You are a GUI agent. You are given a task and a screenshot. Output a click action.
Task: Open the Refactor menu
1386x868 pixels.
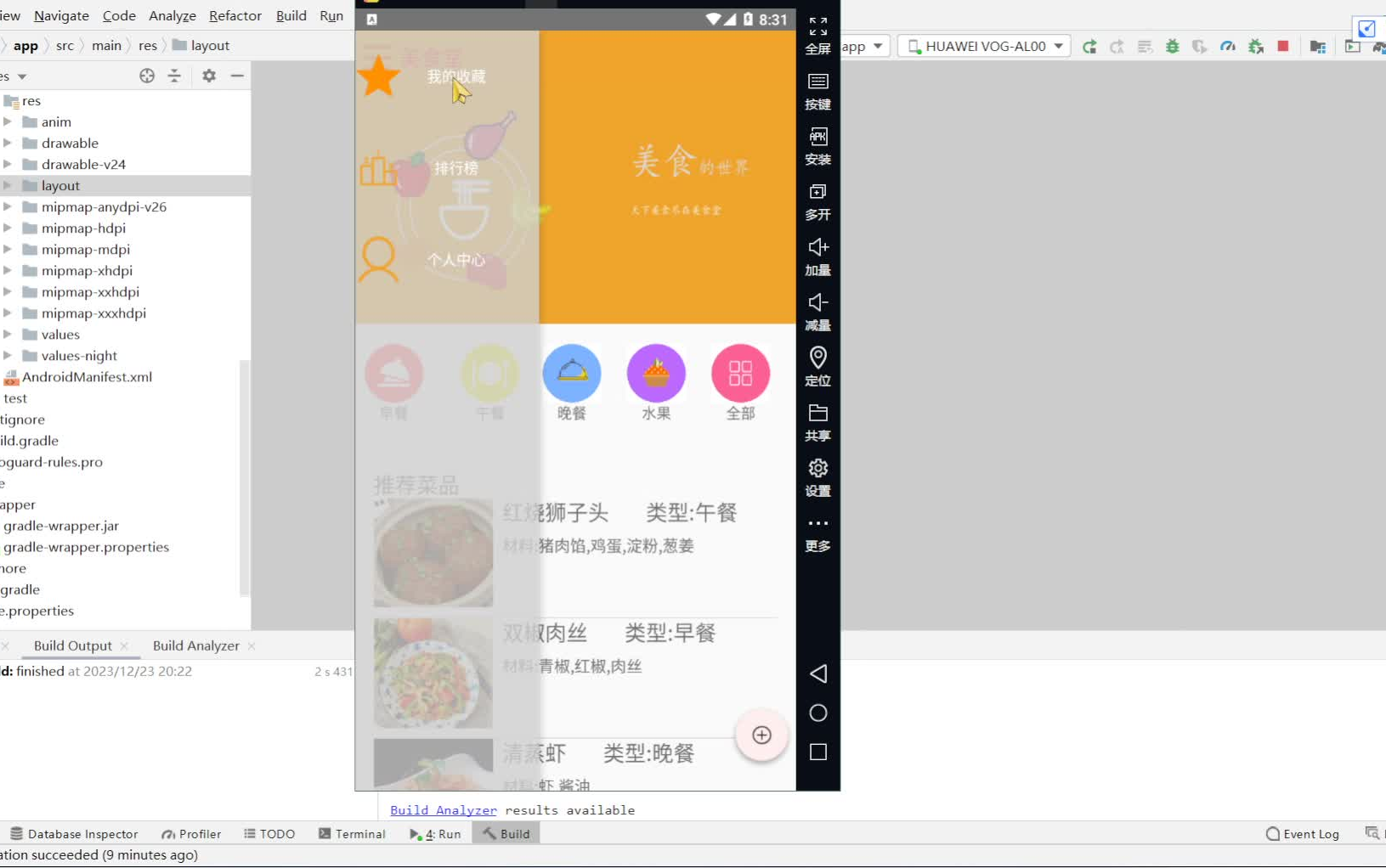pyautogui.click(x=235, y=15)
